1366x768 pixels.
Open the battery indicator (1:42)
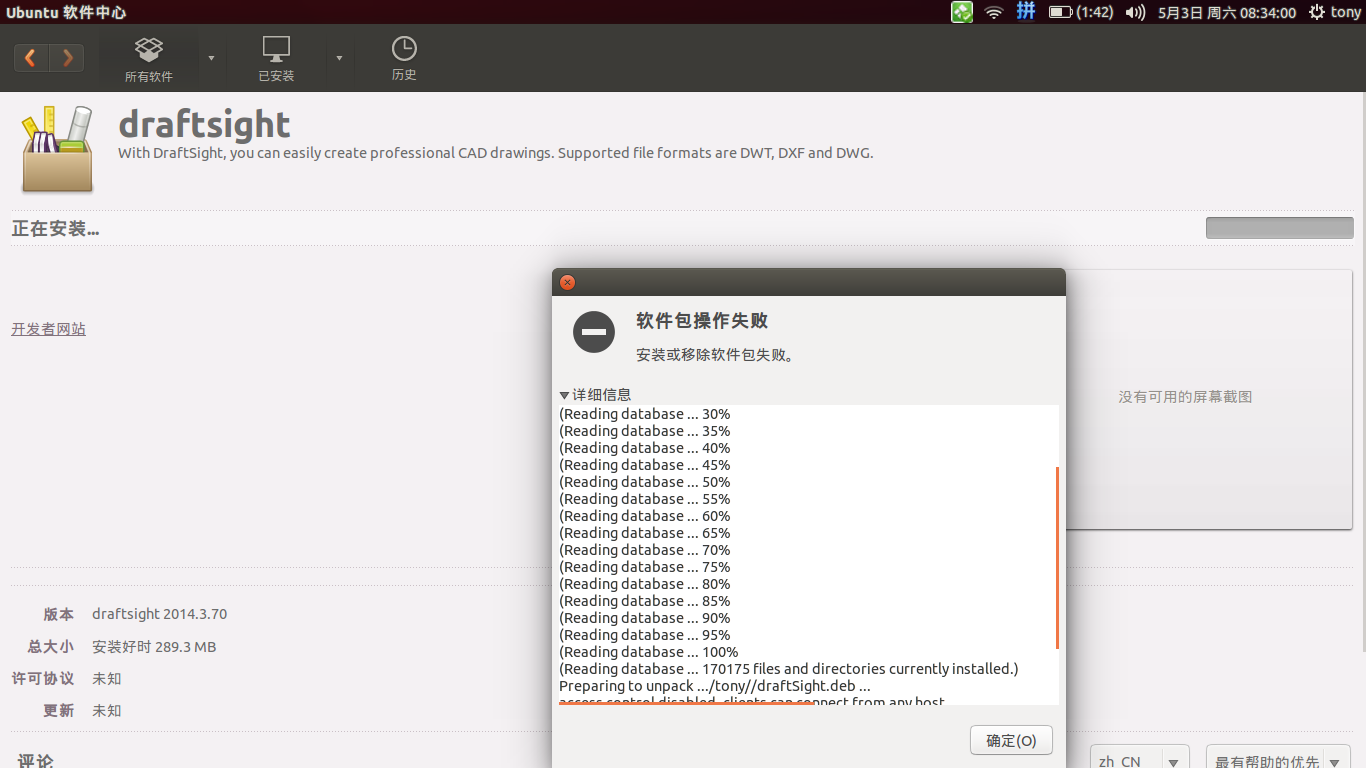pos(1081,12)
